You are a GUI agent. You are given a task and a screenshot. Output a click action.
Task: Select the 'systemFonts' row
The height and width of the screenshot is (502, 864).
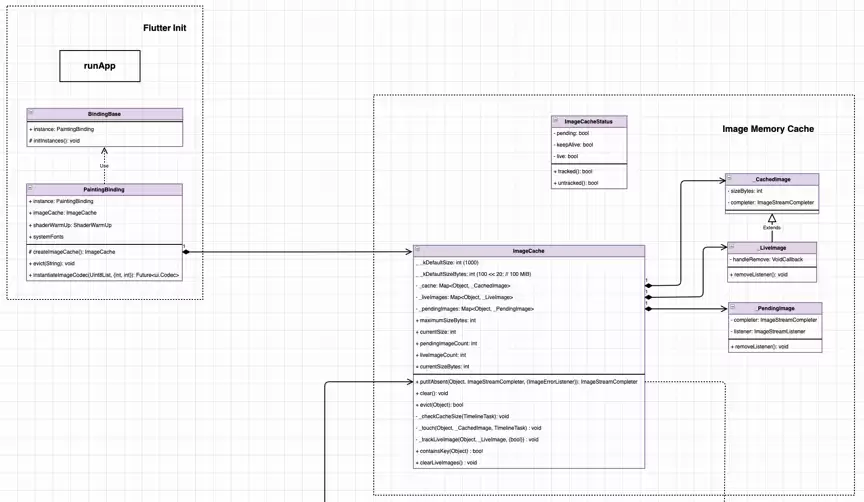[x=104, y=236]
